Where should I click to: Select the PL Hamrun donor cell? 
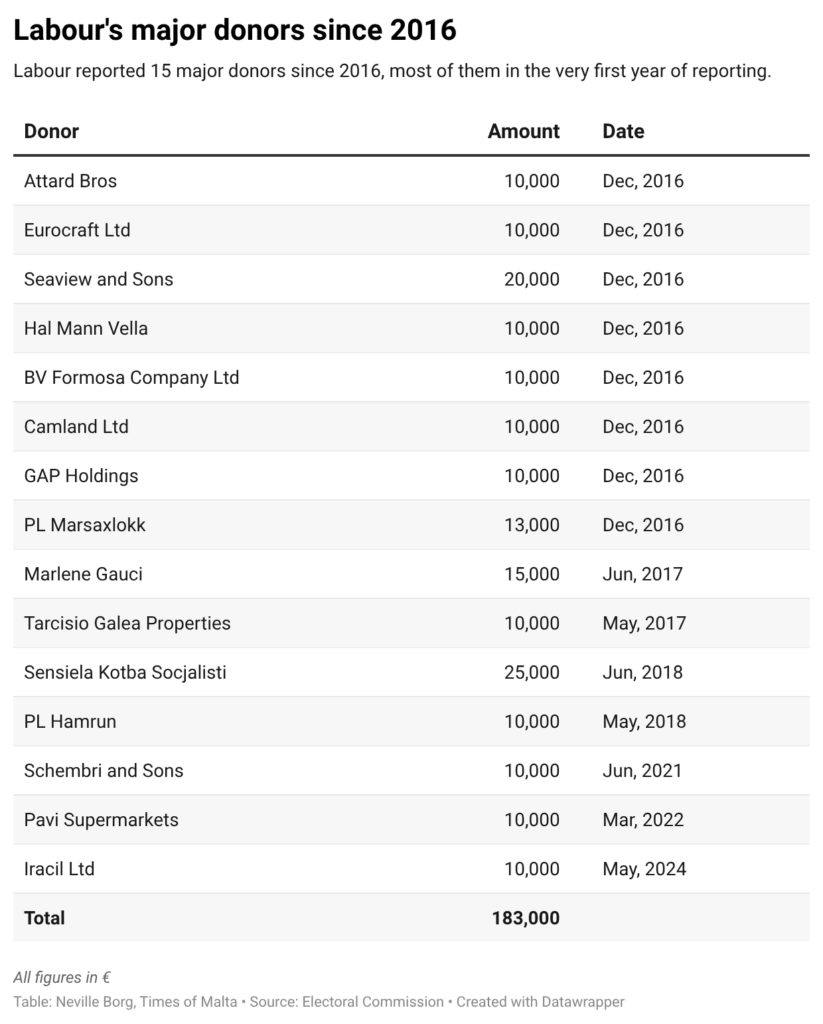tap(70, 721)
